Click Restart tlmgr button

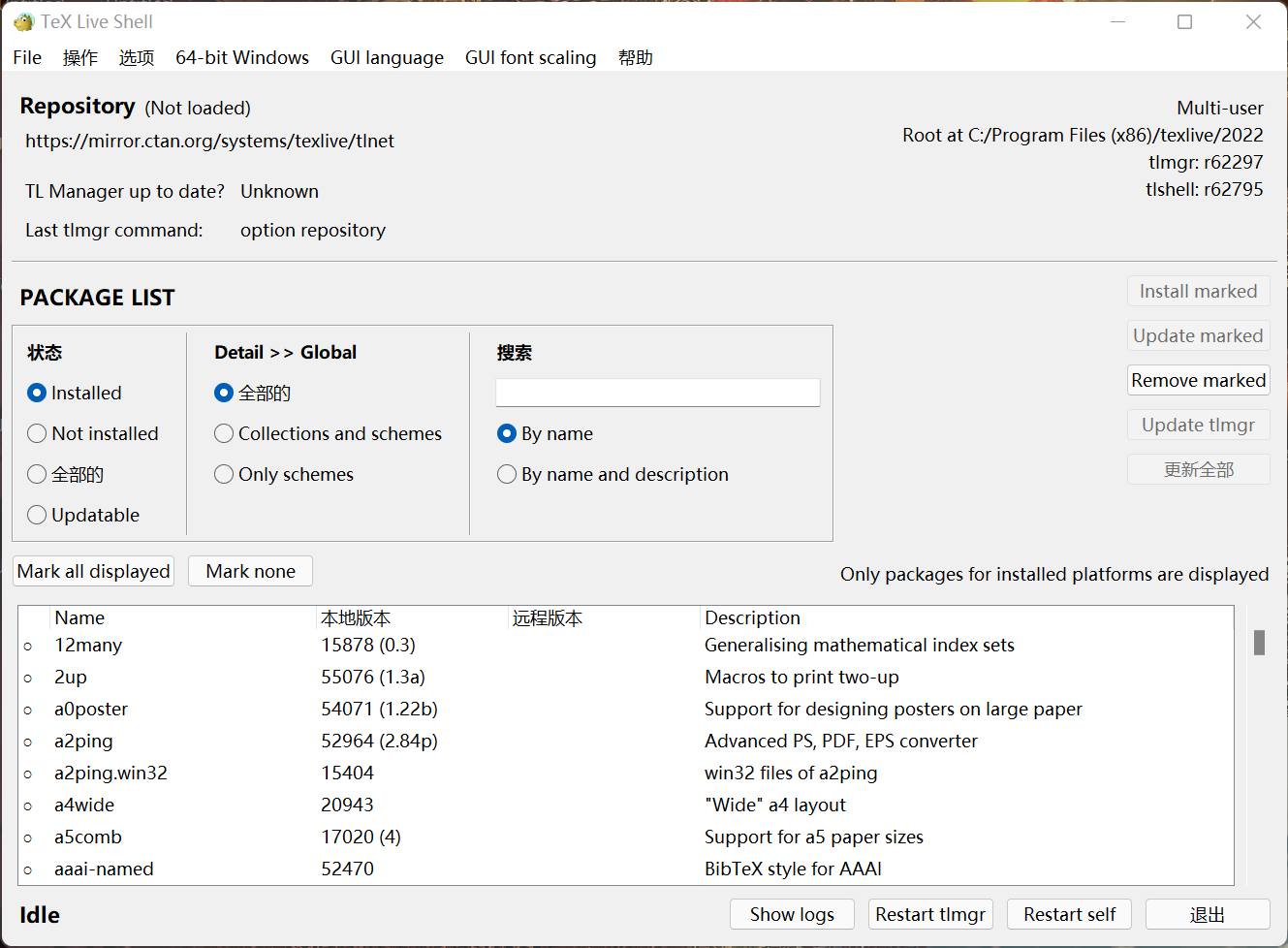click(x=930, y=914)
